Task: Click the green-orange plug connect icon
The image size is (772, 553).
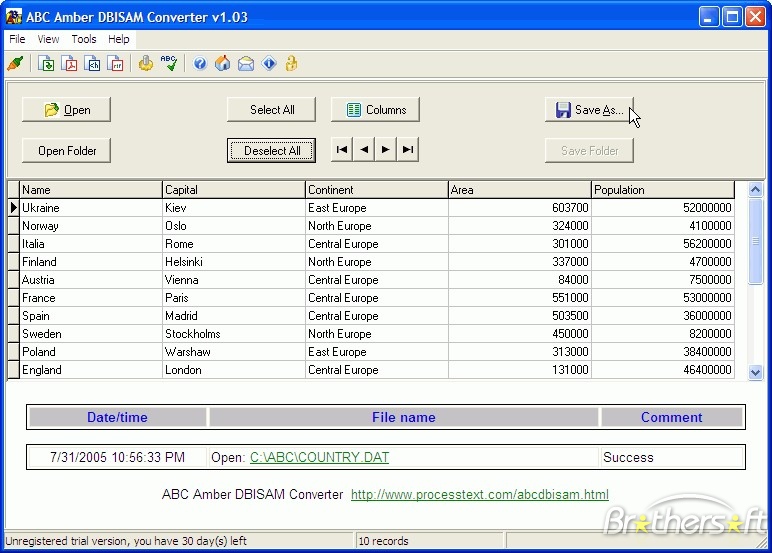Action: pos(16,64)
